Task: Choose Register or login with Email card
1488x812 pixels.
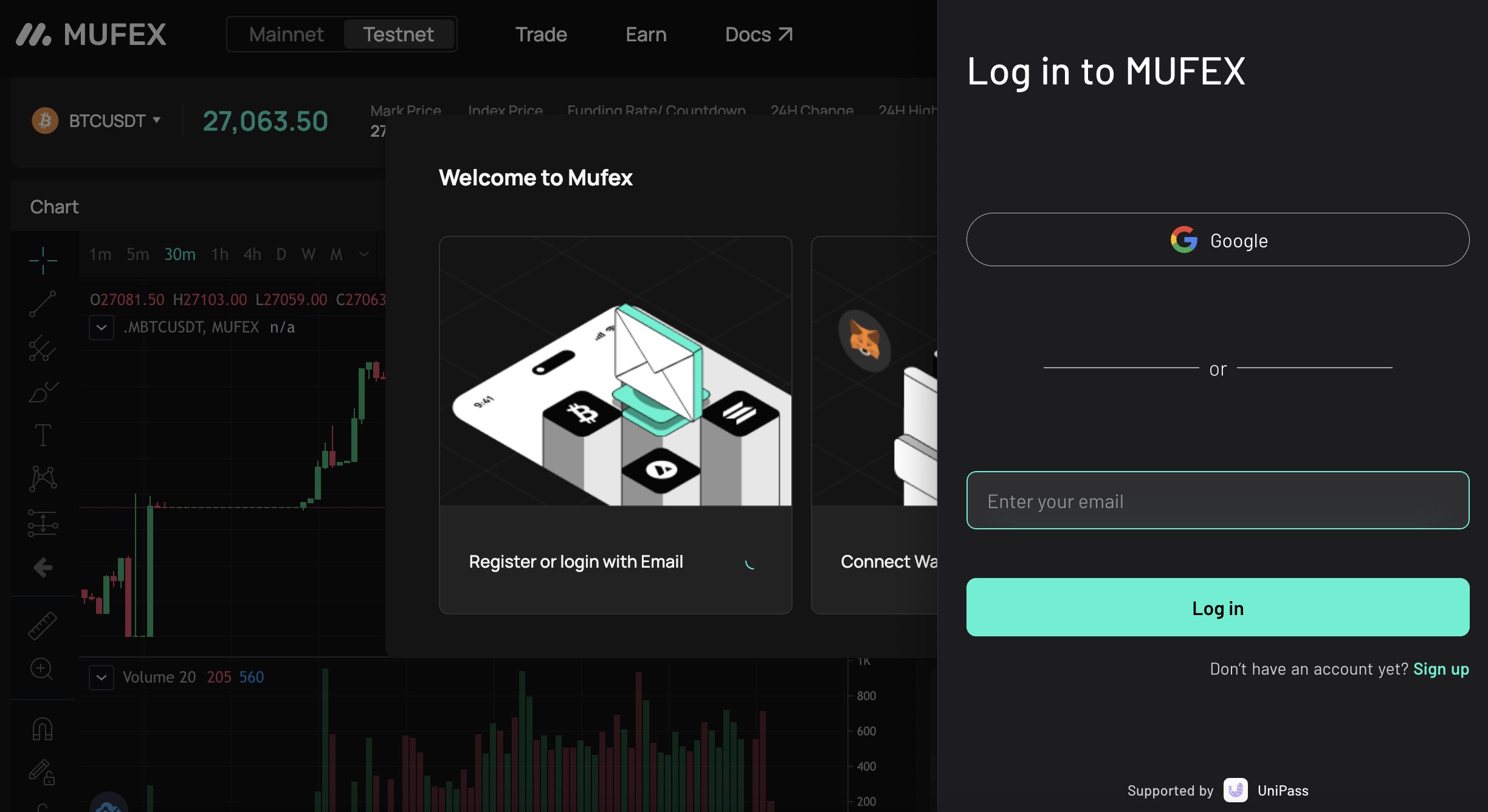Action: click(x=615, y=425)
